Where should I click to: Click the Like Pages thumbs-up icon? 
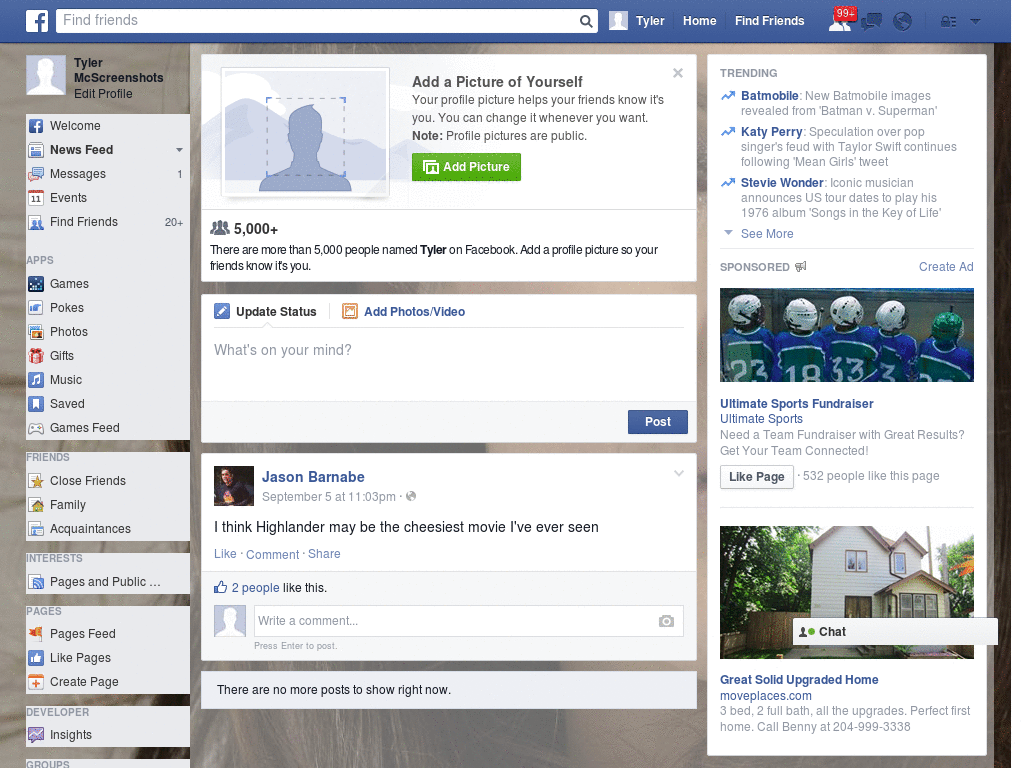[36, 658]
